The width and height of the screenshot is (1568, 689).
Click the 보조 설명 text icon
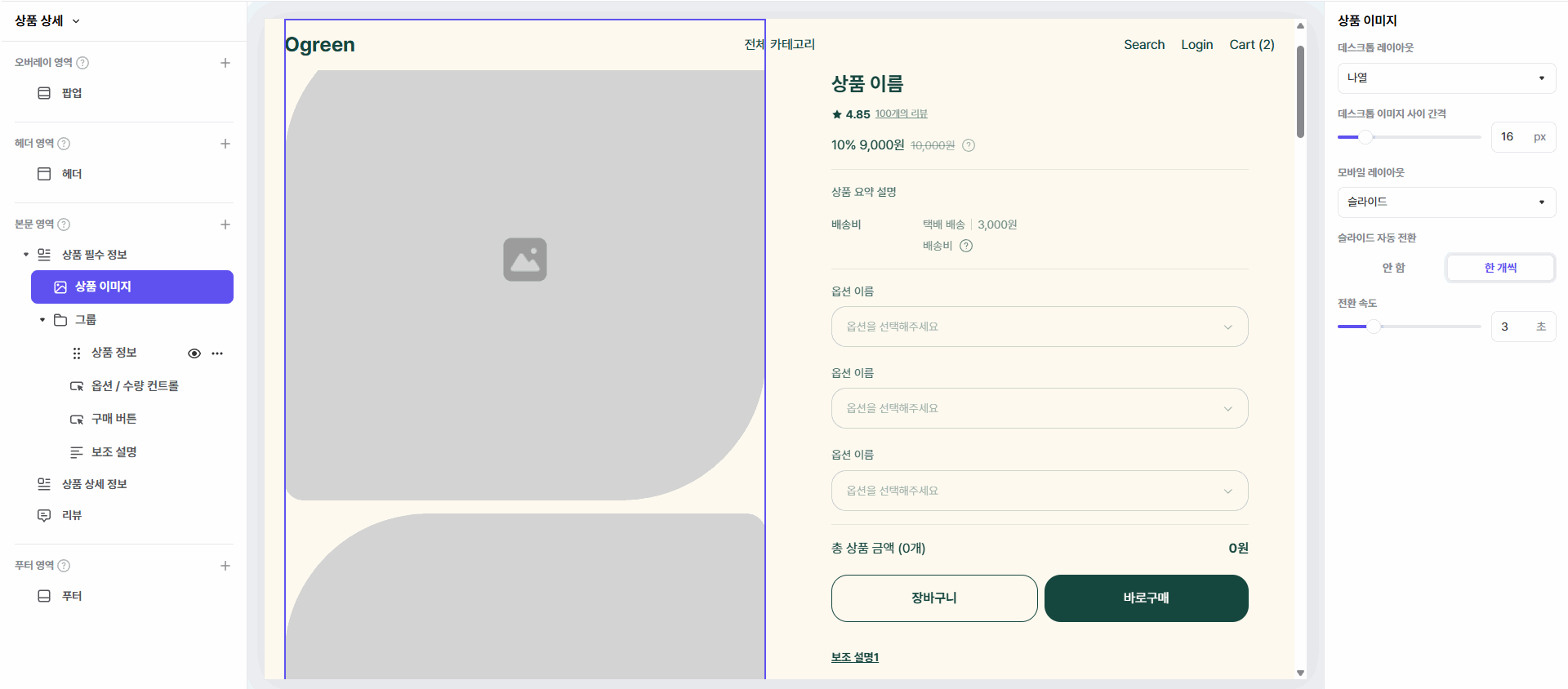click(x=77, y=452)
